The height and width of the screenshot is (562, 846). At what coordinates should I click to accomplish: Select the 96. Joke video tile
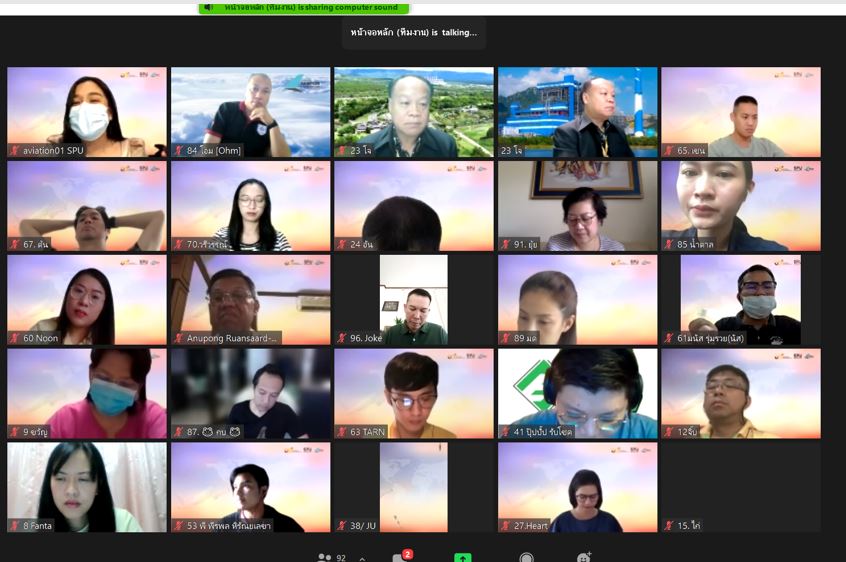413,299
